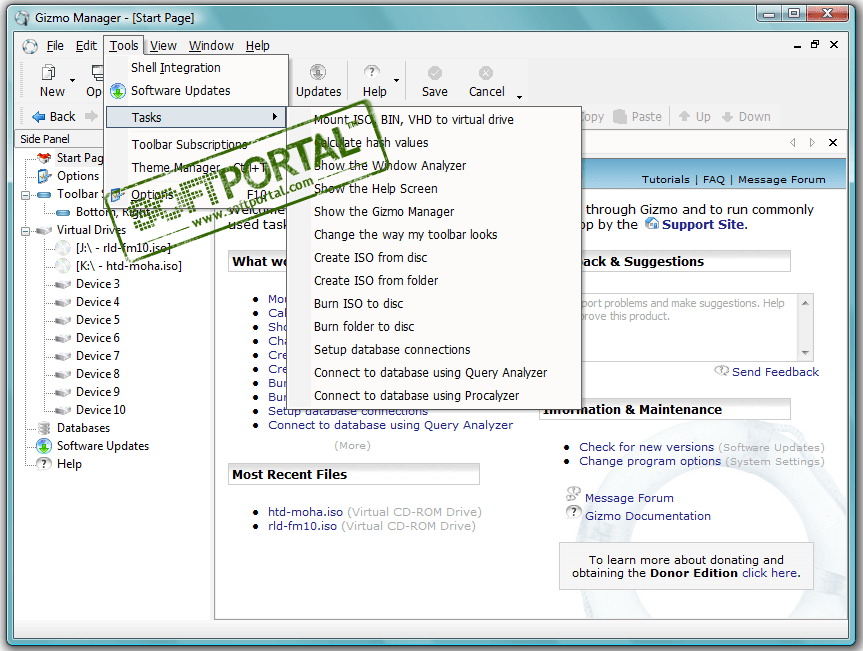Click the Save checkmark toolbar icon

[435, 73]
